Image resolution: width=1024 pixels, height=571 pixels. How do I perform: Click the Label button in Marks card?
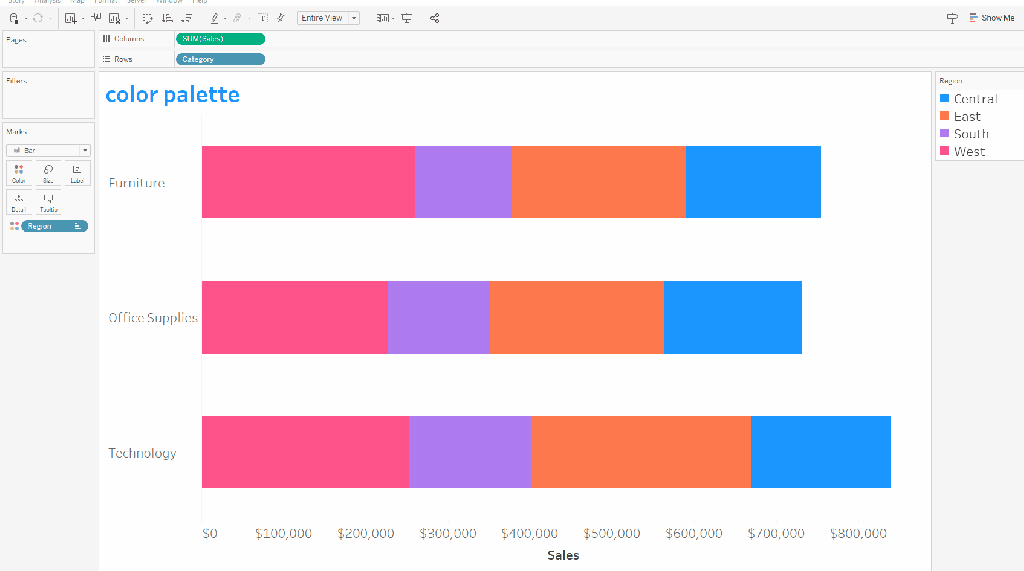pos(77,174)
